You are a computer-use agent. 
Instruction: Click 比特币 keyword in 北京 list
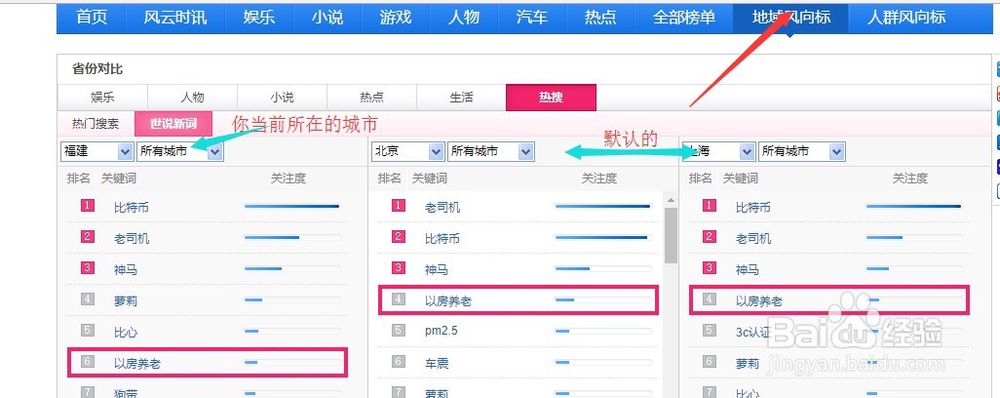click(x=442, y=239)
